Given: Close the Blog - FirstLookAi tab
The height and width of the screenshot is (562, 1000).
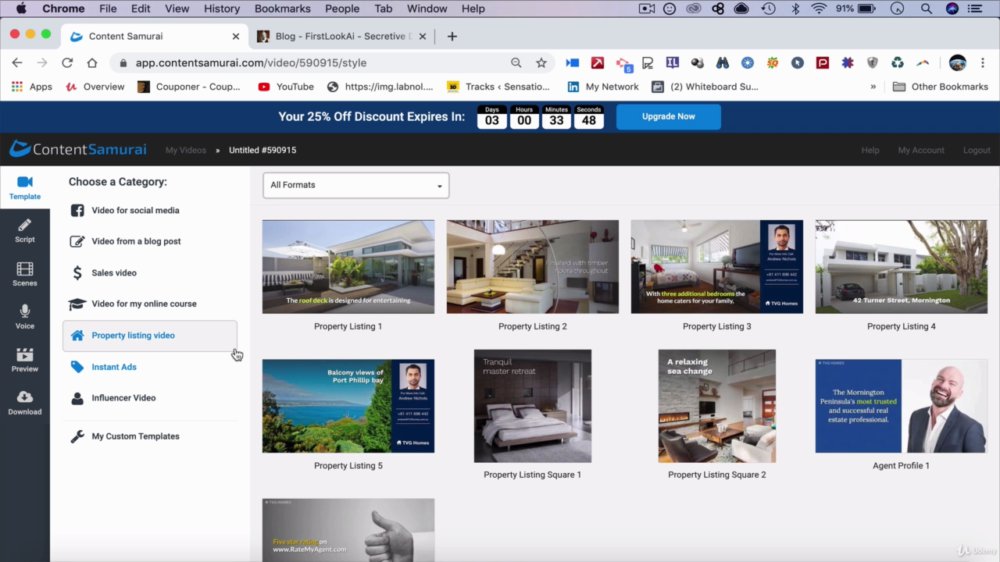Looking at the screenshot, I should [x=422, y=36].
